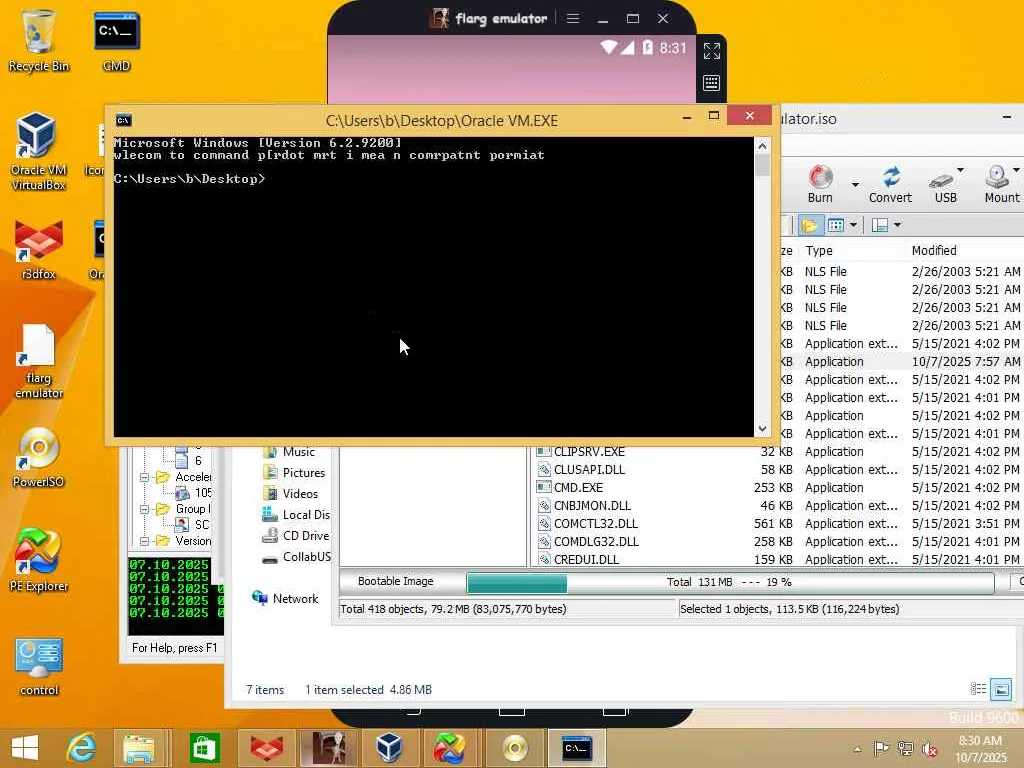Viewport: 1024px width, 768px height.
Task: Open USB dropdown arrow in PowerISO
Action: coord(960,170)
